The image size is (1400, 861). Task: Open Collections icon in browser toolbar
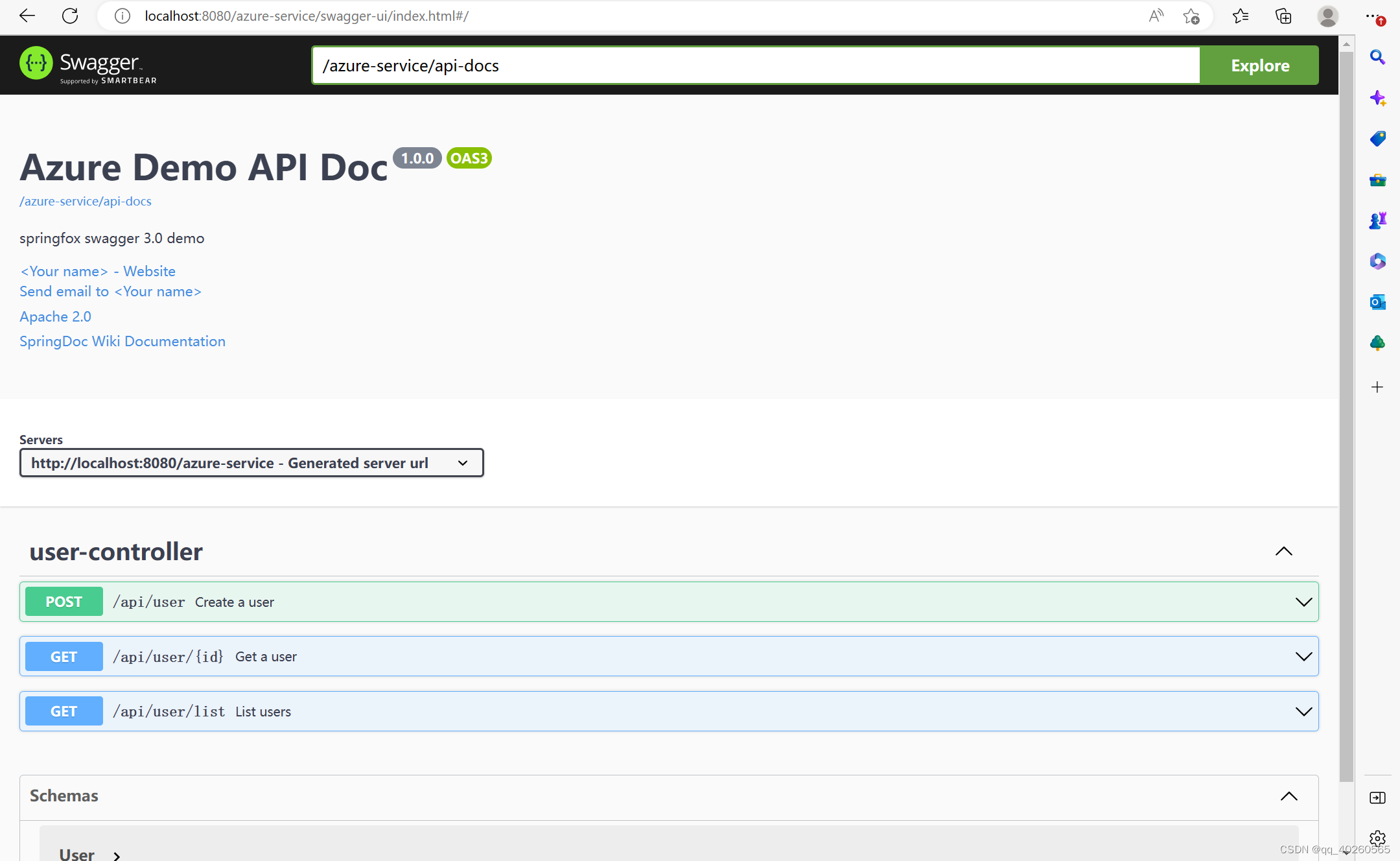[1283, 16]
